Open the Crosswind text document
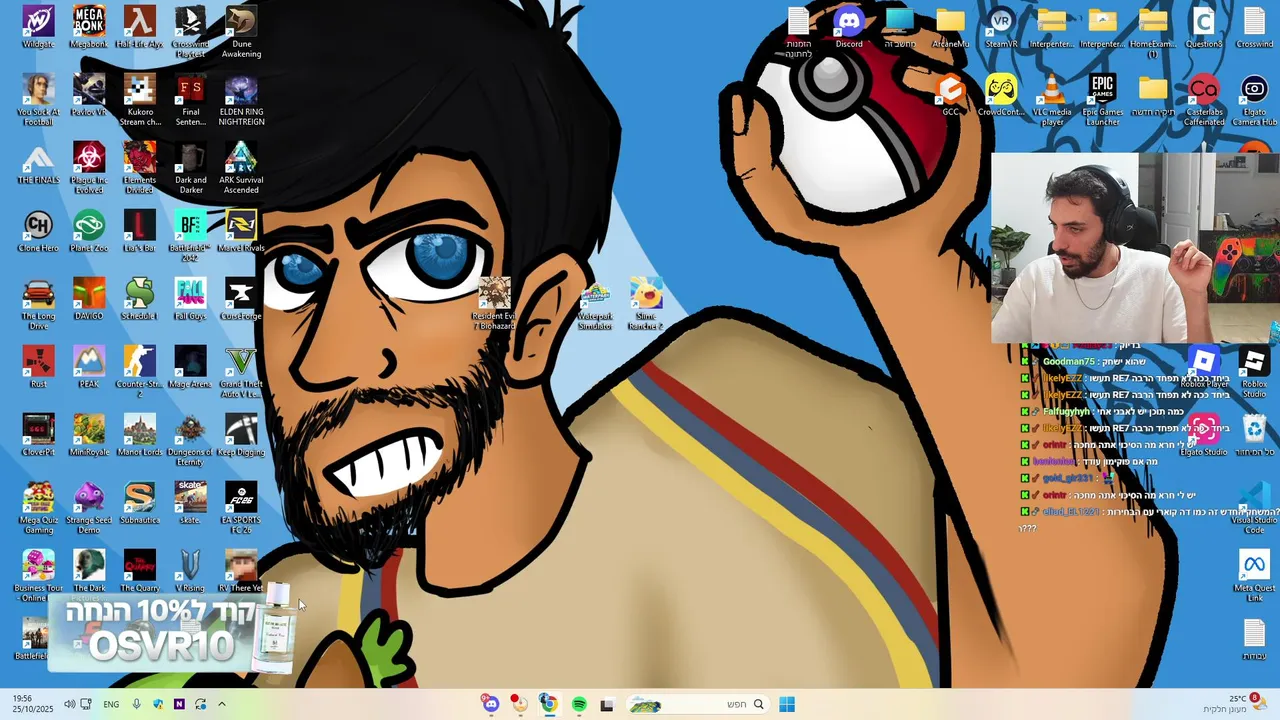 coord(1254,27)
